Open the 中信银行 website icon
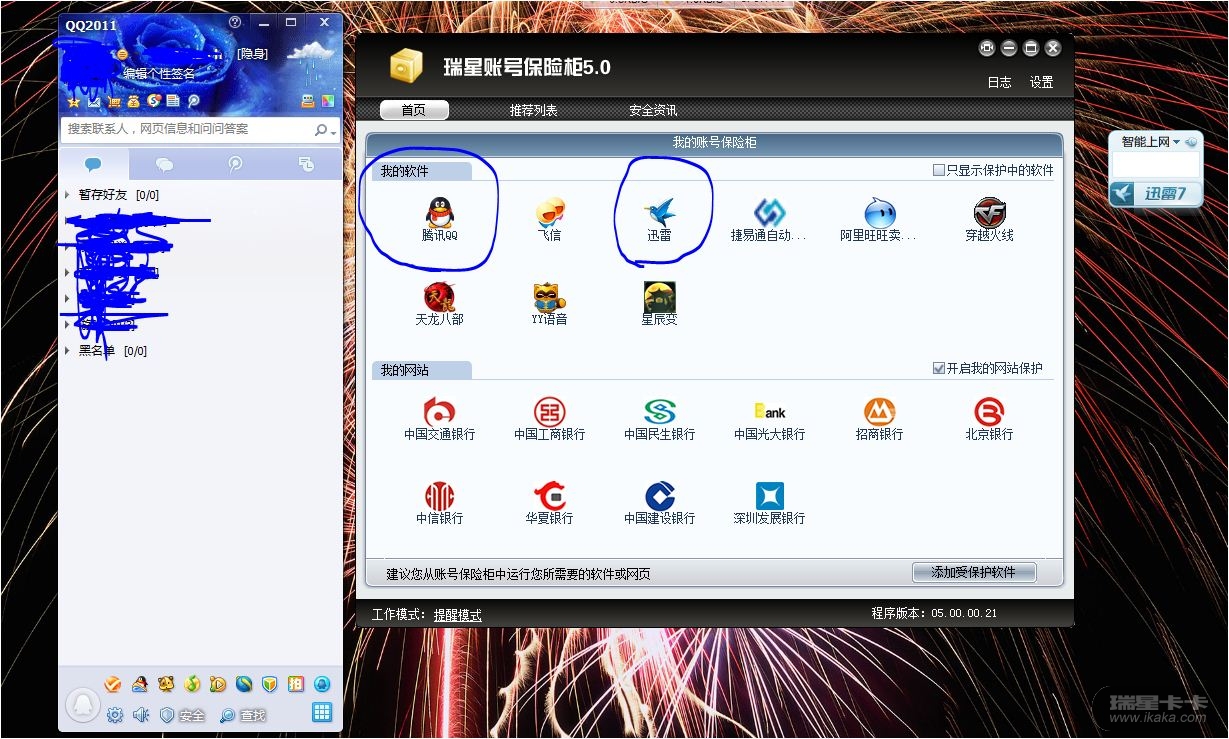This screenshot has width=1229, height=739. point(439,503)
